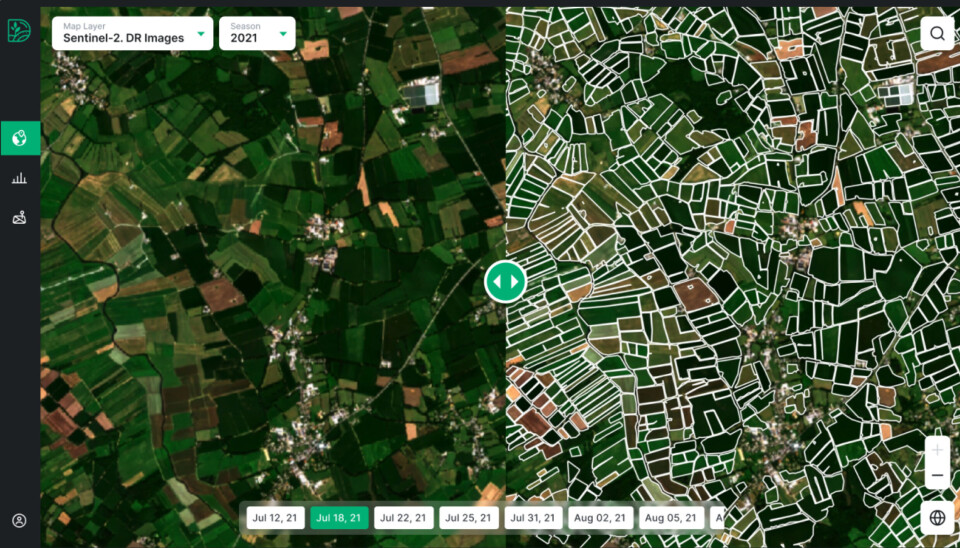Pick the Jul 25, 21 date
Image resolution: width=960 pixels, height=548 pixels.
tap(468, 518)
